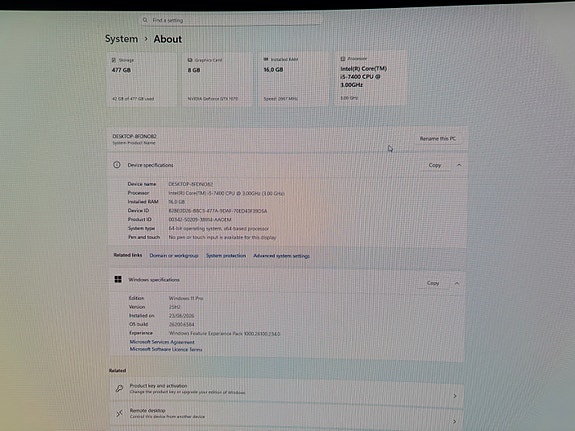
Task: Click Rename this PC button
Action: click(x=438, y=139)
